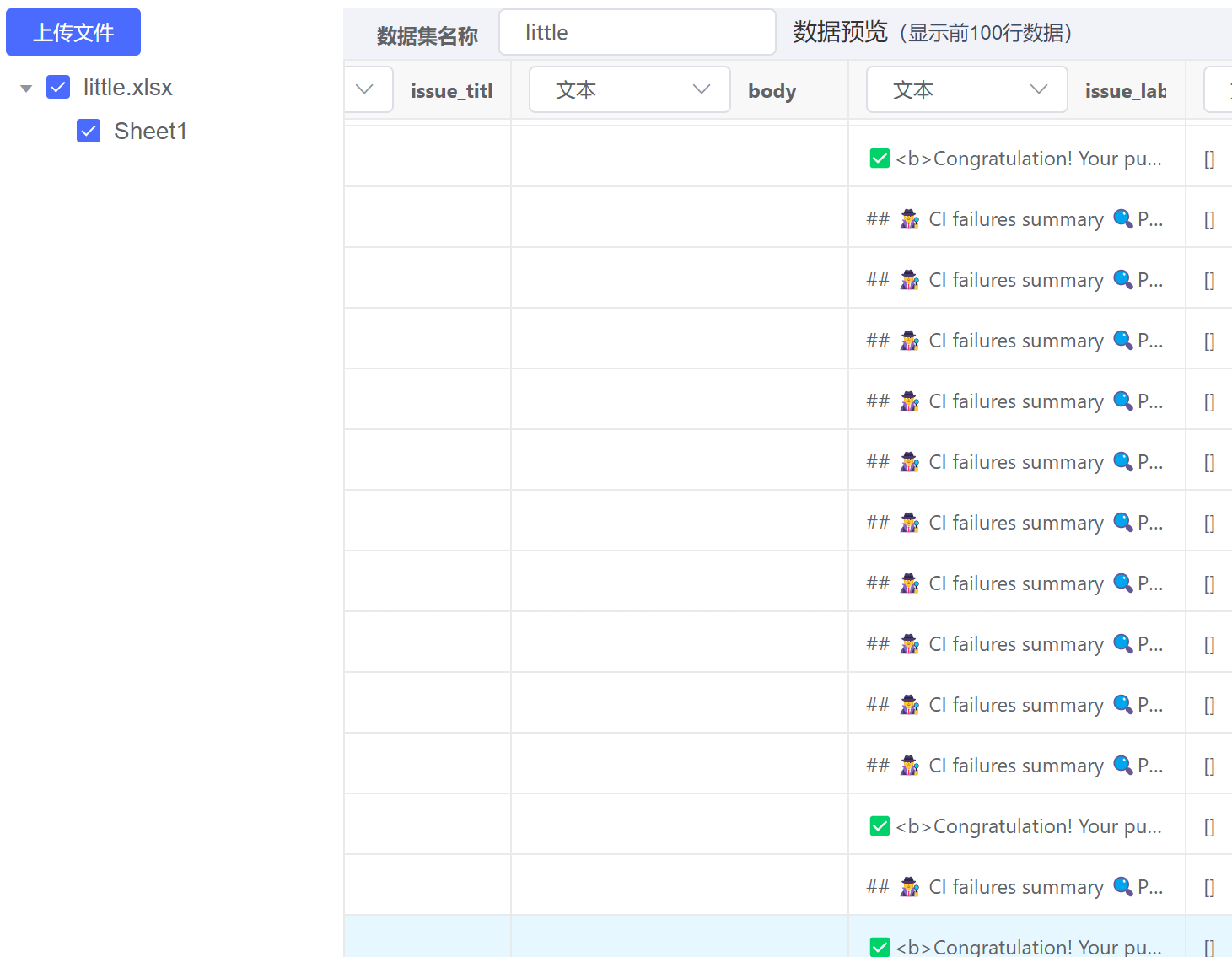The width and height of the screenshot is (1232, 957).
Task: Click a [] cell in the issue_label column
Action: 1209,218
